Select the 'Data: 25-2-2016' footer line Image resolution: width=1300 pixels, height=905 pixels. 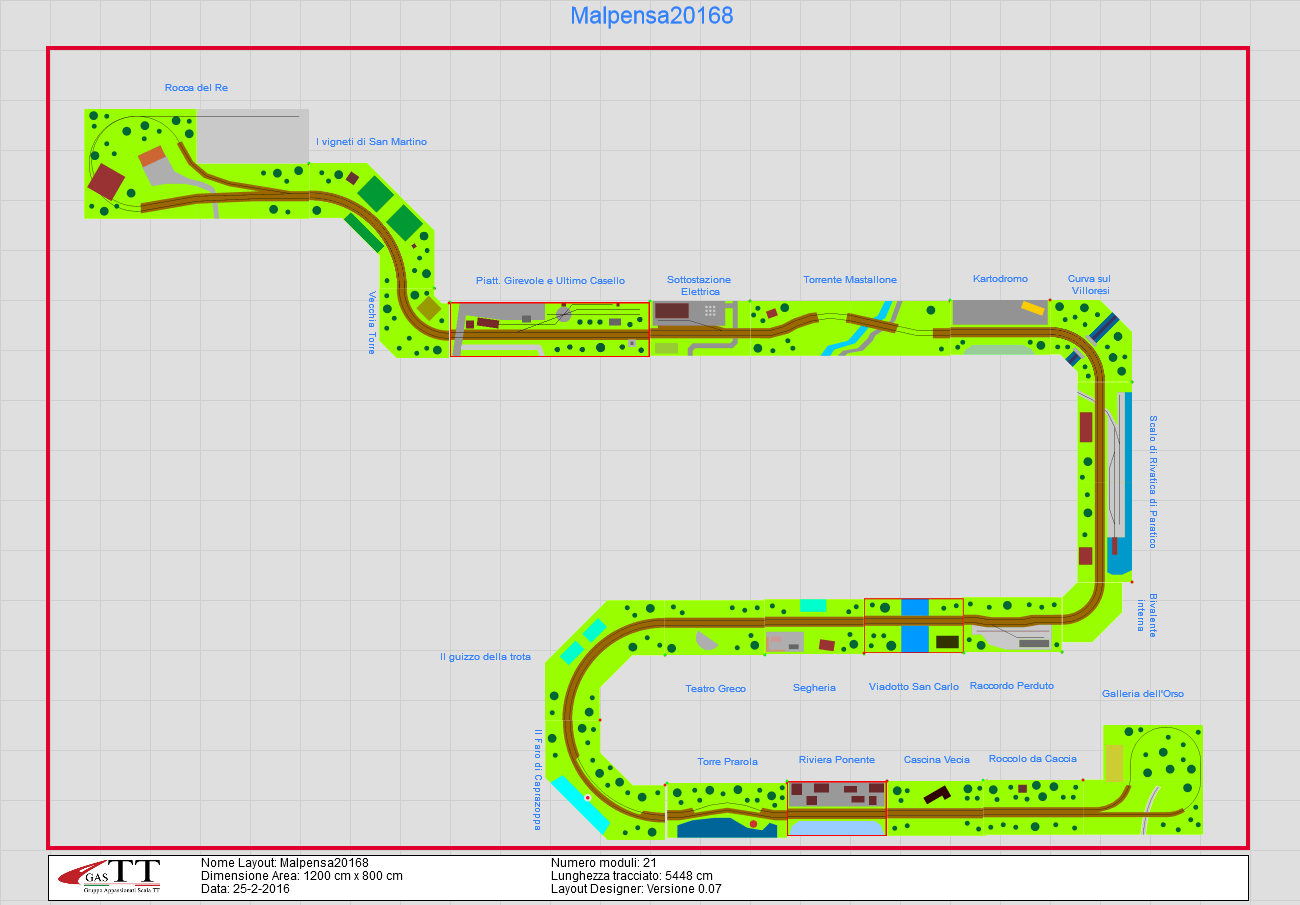[245, 888]
